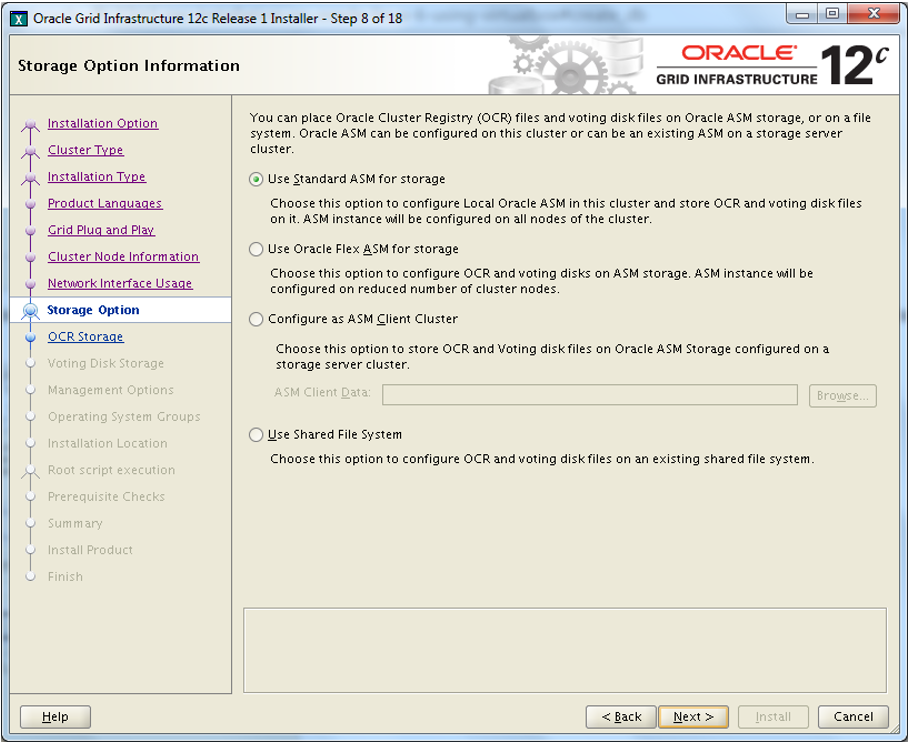Click the Finish step text

click(65, 577)
